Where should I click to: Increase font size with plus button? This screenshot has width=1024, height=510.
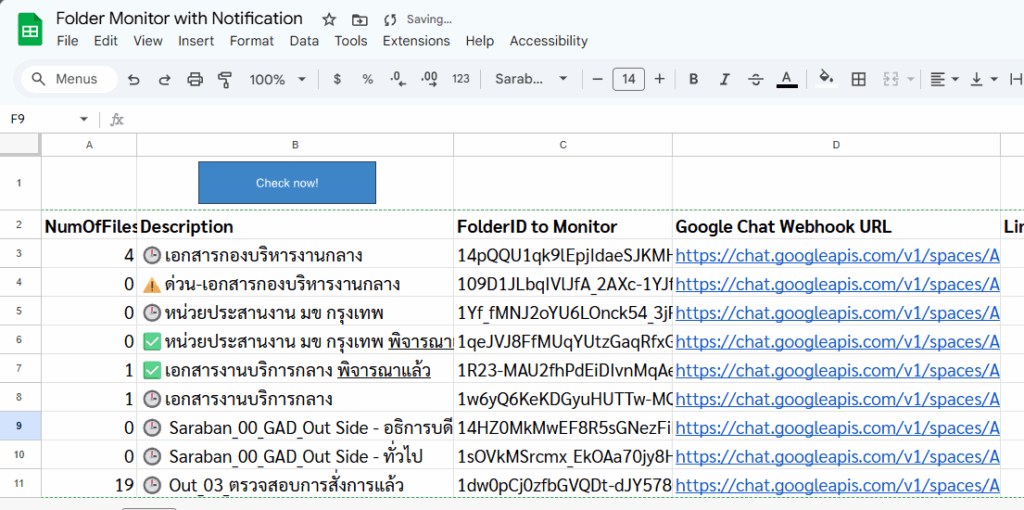click(660, 79)
